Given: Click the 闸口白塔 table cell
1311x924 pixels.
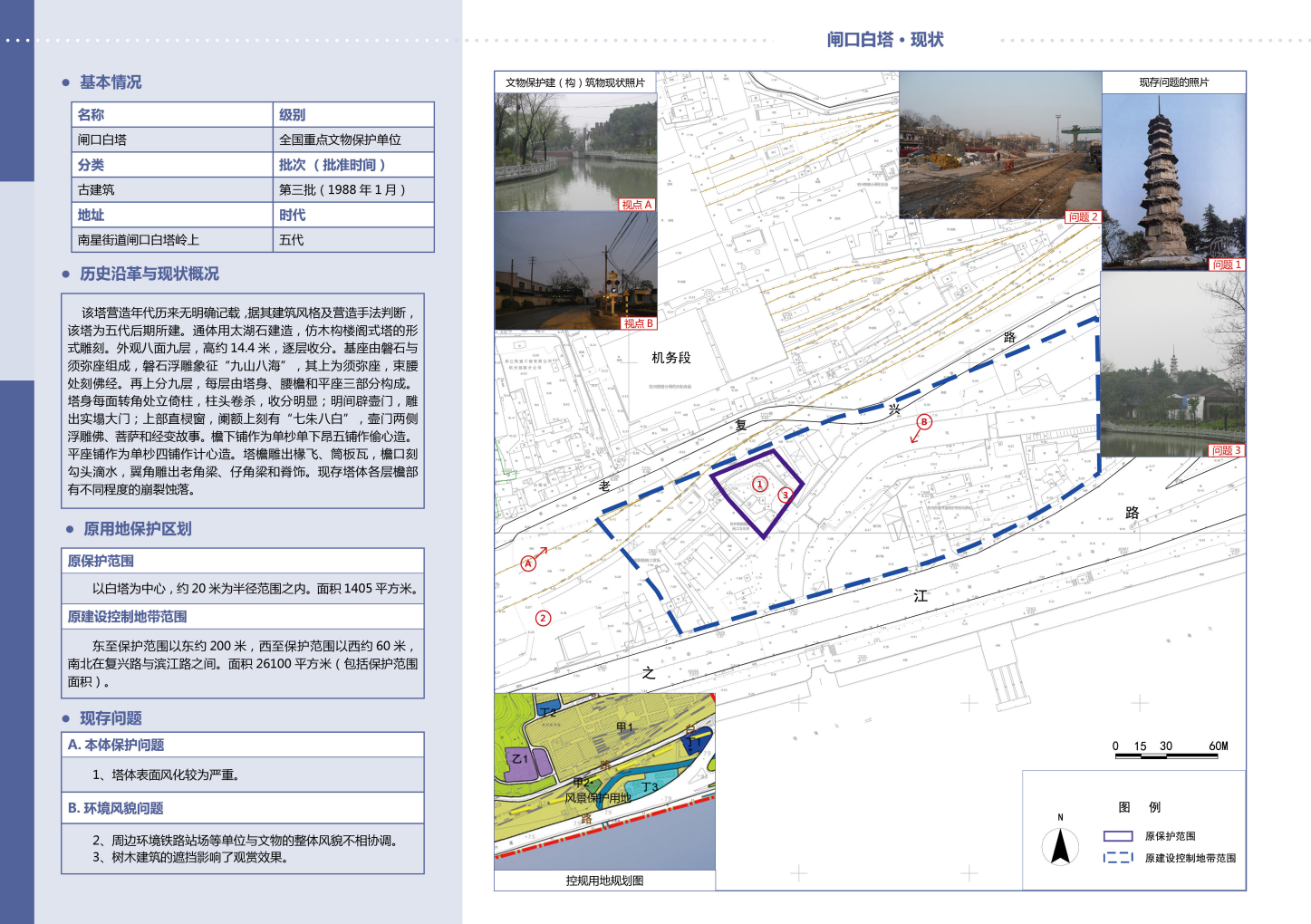Looking at the screenshot, I should click(172, 140).
